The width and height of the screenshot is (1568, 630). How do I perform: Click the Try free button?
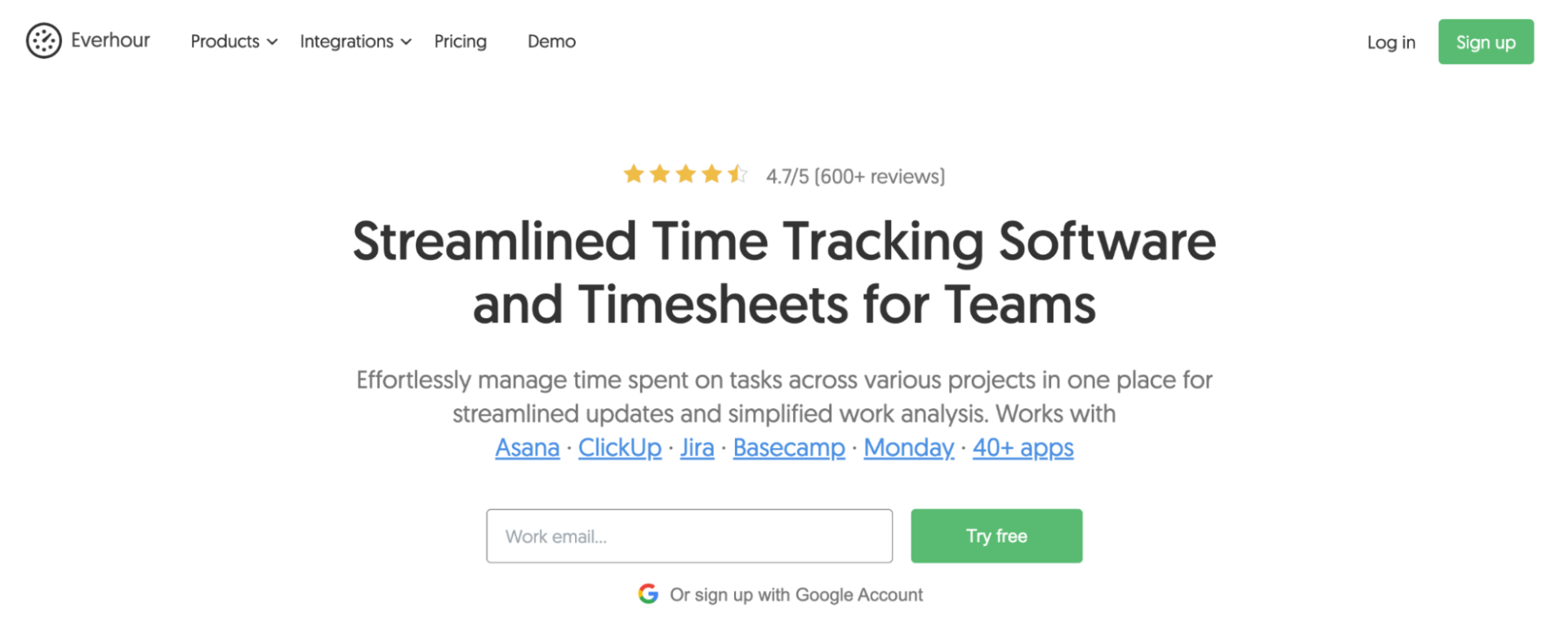click(x=996, y=536)
